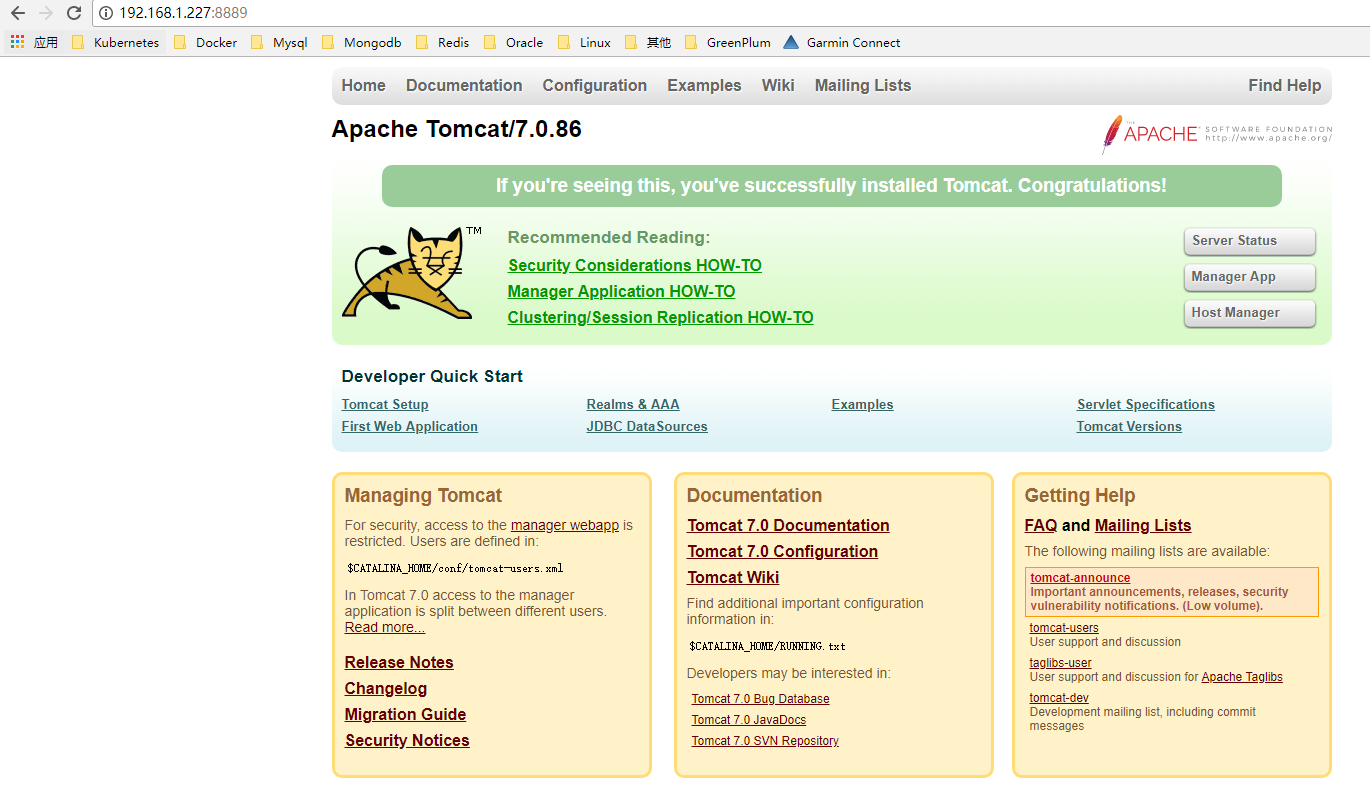Open the Examples quick start link
The height and width of the screenshot is (802, 1370).
[x=862, y=405]
